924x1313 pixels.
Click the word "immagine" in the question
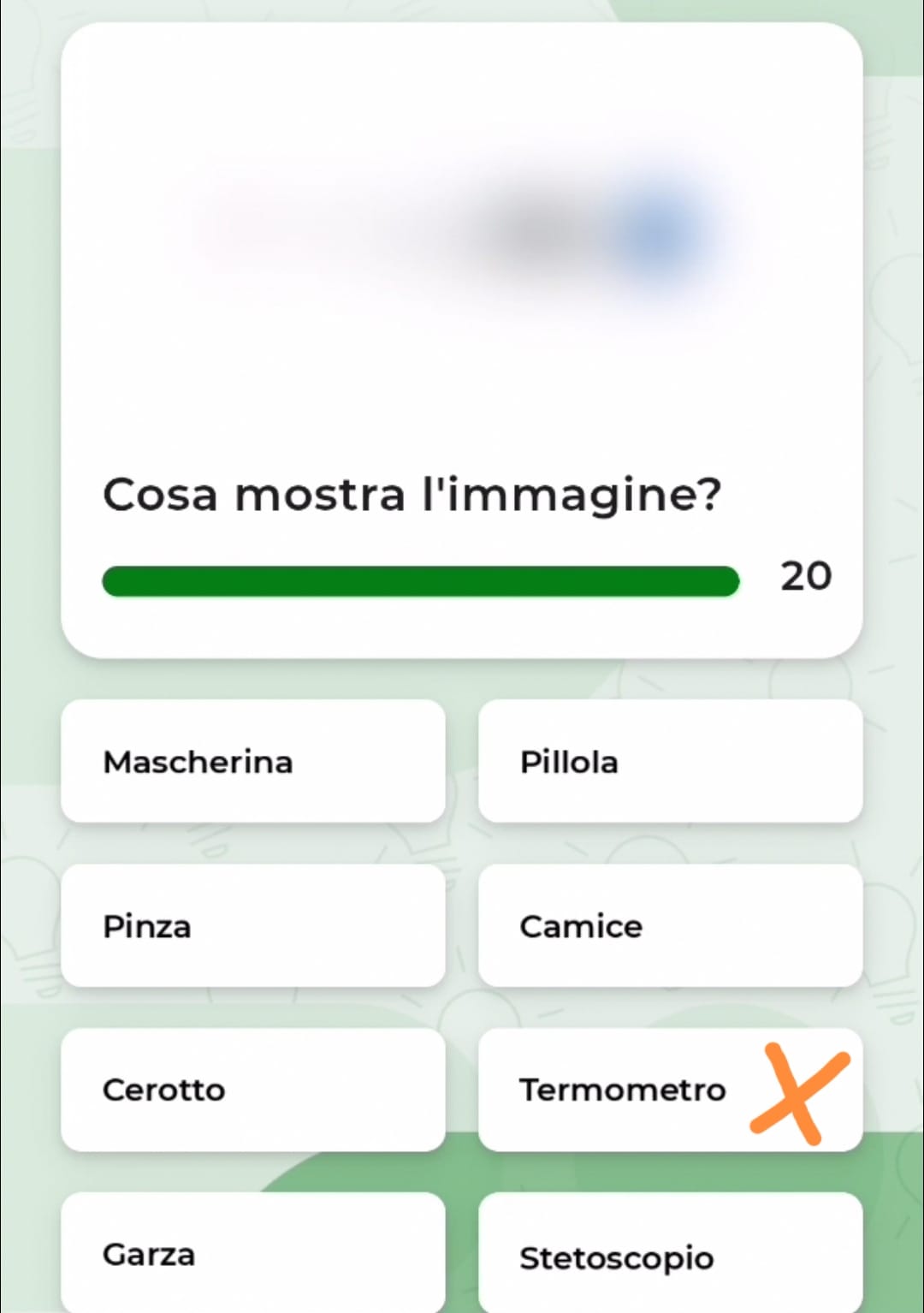[575, 495]
